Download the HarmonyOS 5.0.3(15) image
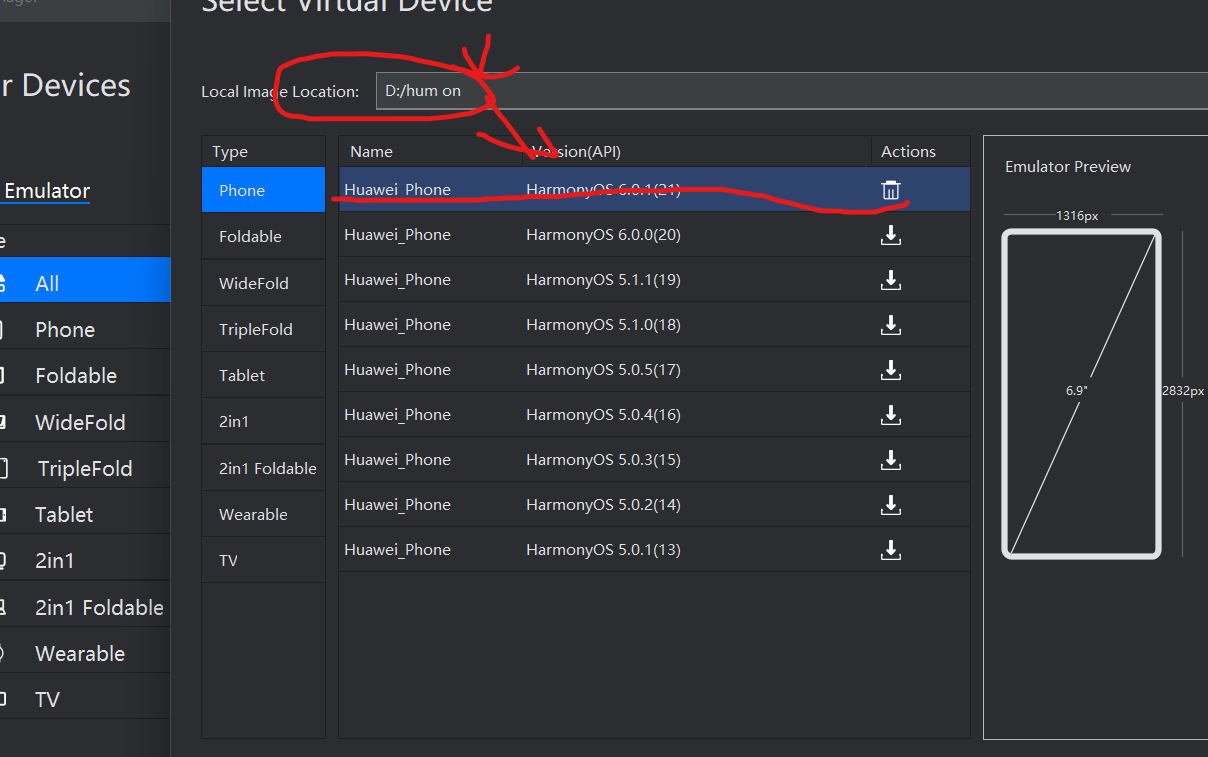This screenshot has width=1208, height=757. pyautogui.click(x=891, y=460)
